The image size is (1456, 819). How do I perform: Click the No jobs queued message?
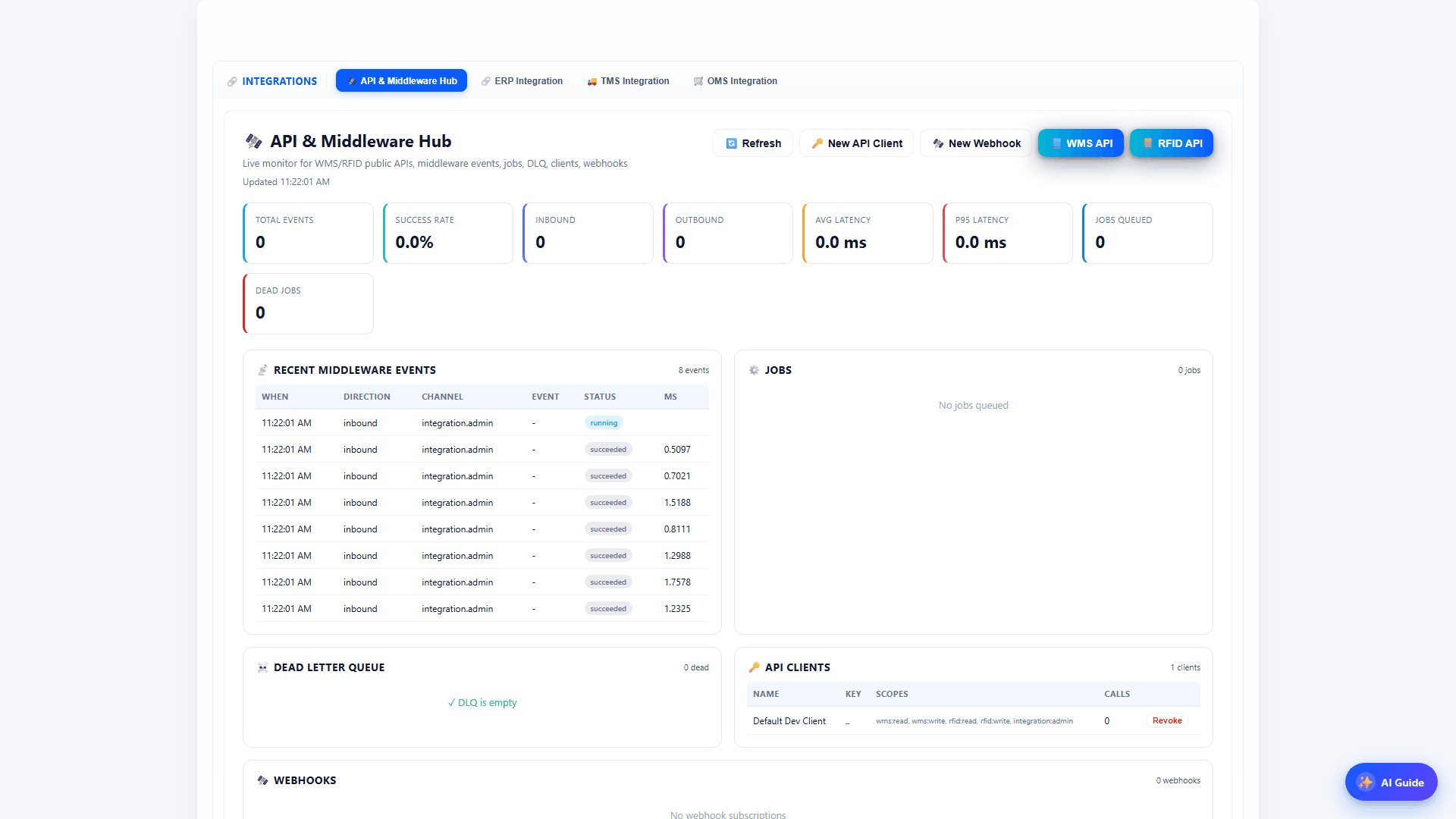[x=974, y=406]
